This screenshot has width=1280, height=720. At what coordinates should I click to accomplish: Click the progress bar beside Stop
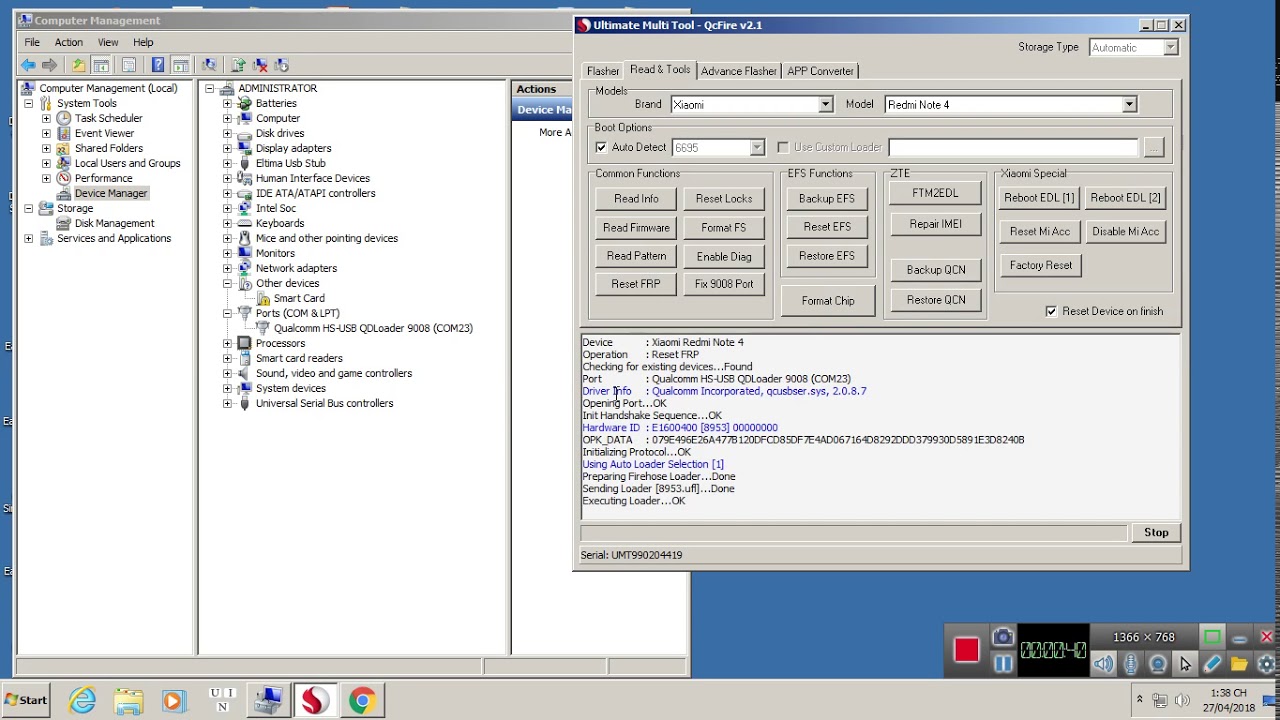853,532
